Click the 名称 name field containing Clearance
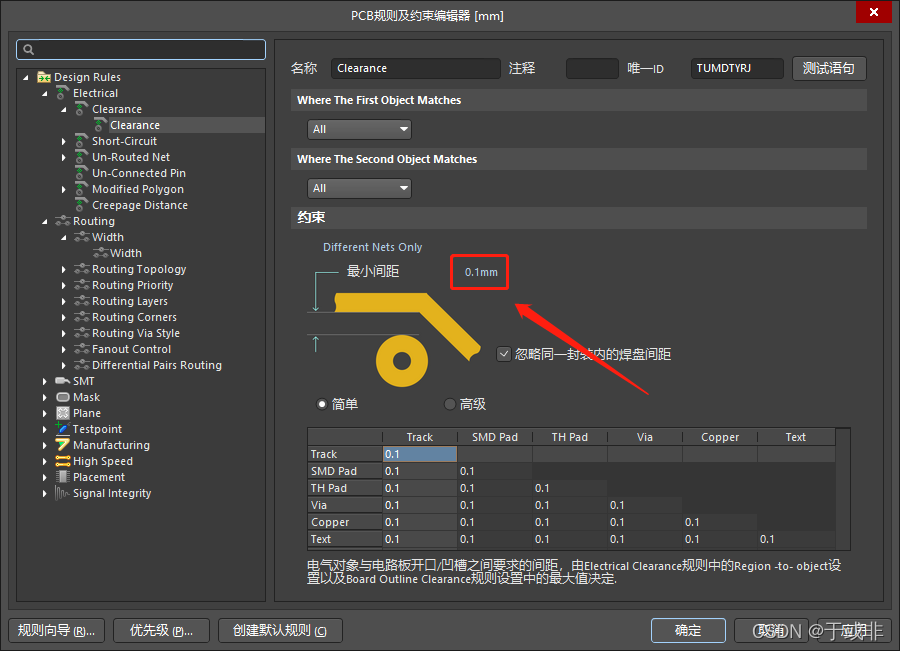This screenshot has height=651, width=900. [x=416, y=68]
